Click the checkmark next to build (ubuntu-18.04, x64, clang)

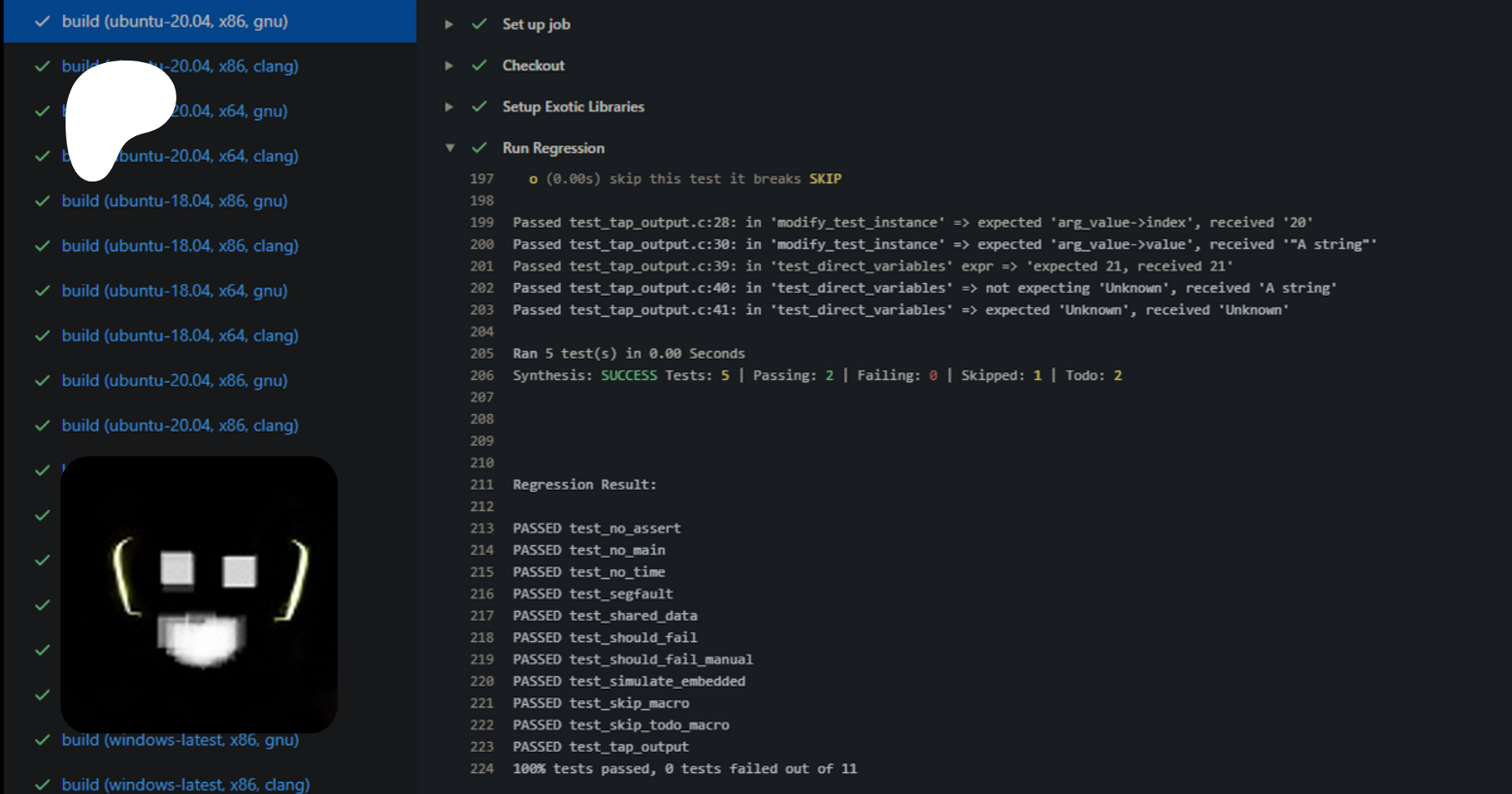(x=42, y=336)
